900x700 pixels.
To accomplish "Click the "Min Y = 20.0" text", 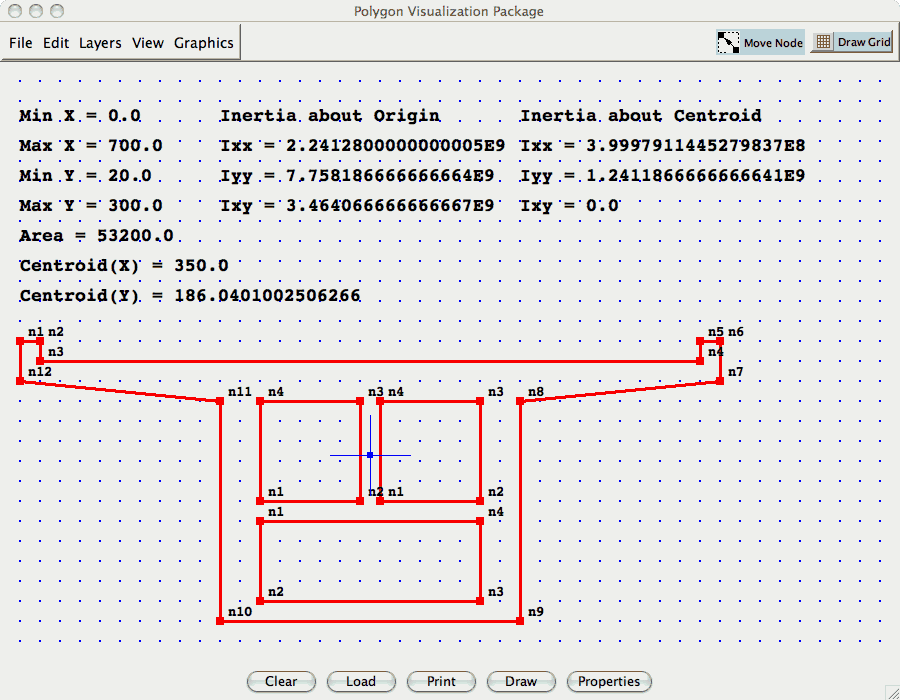I will [x=86, y=176].
